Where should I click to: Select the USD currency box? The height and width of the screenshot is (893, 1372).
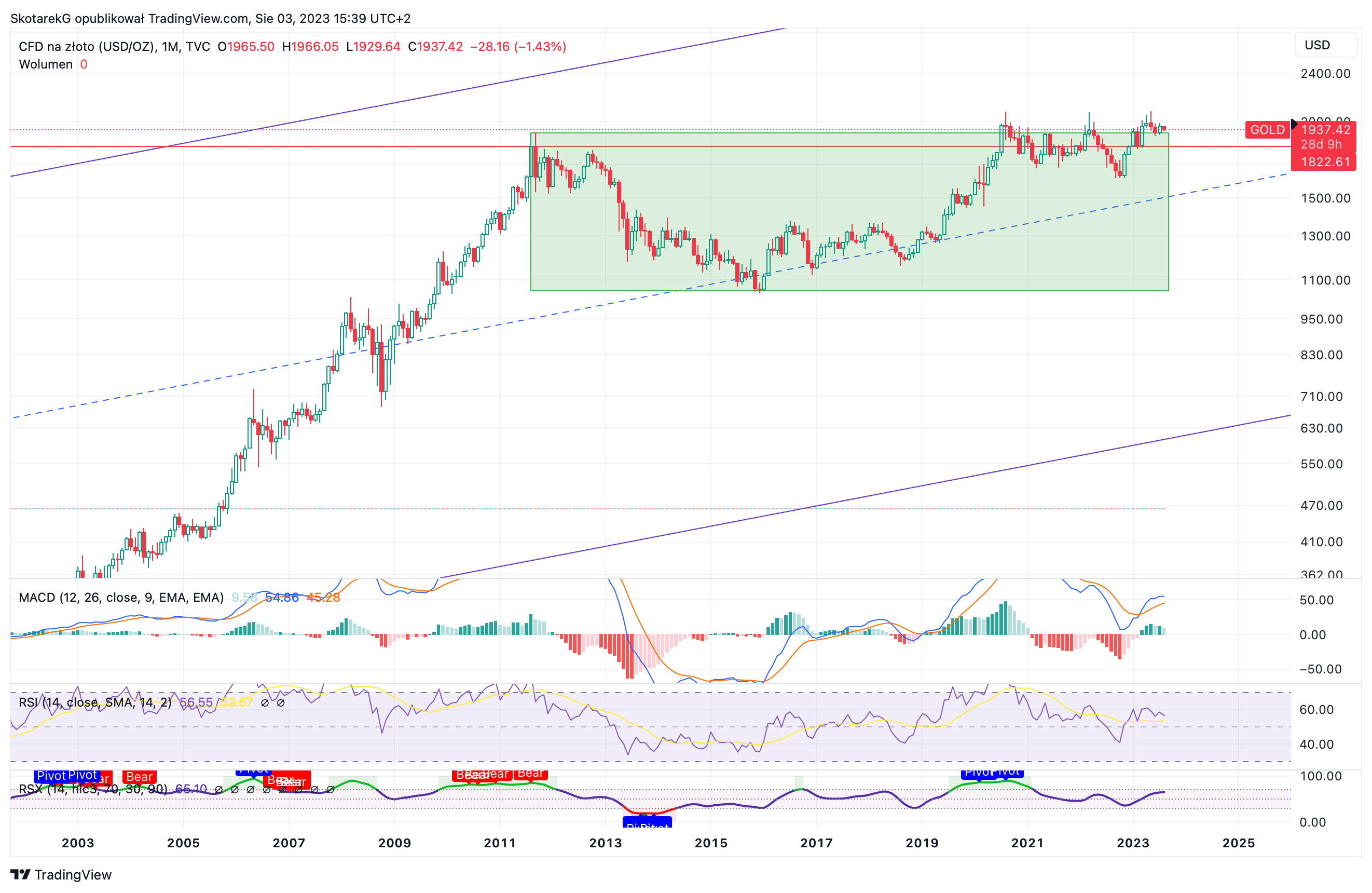(1326, 45)
